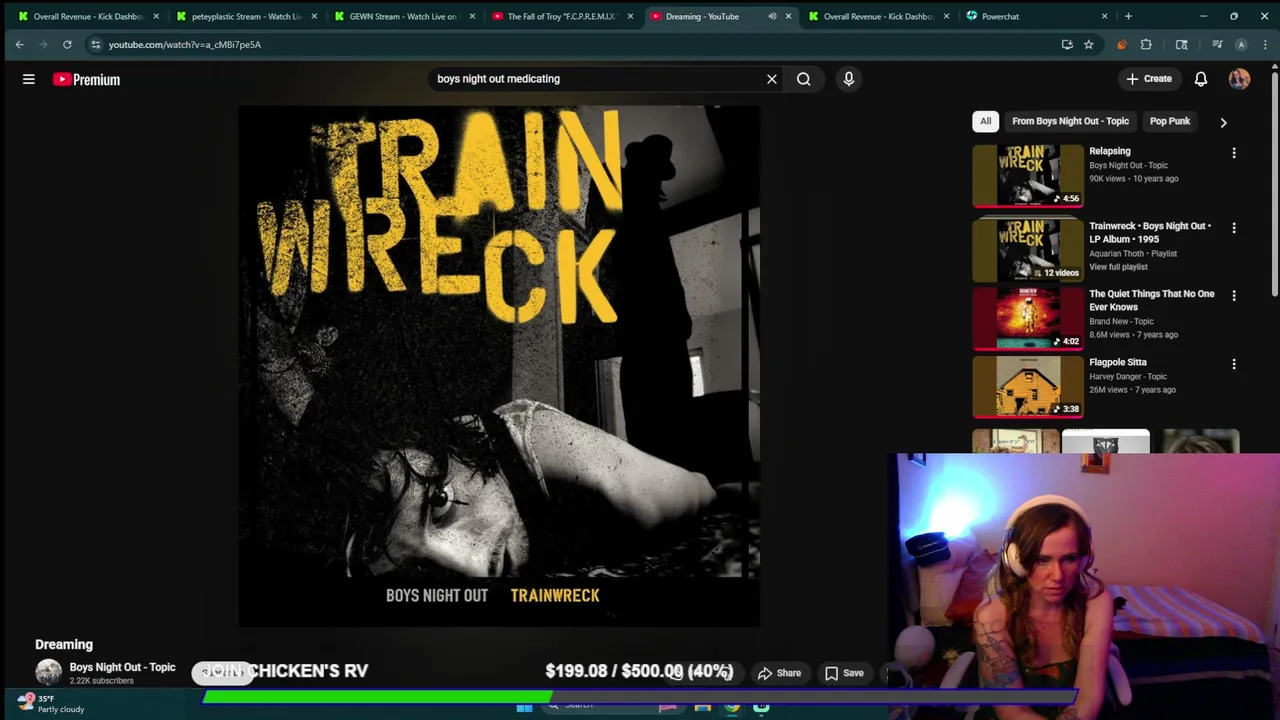1280x720 pixels.
Task: Open the account avatar menu
Action: [1239, 79]
